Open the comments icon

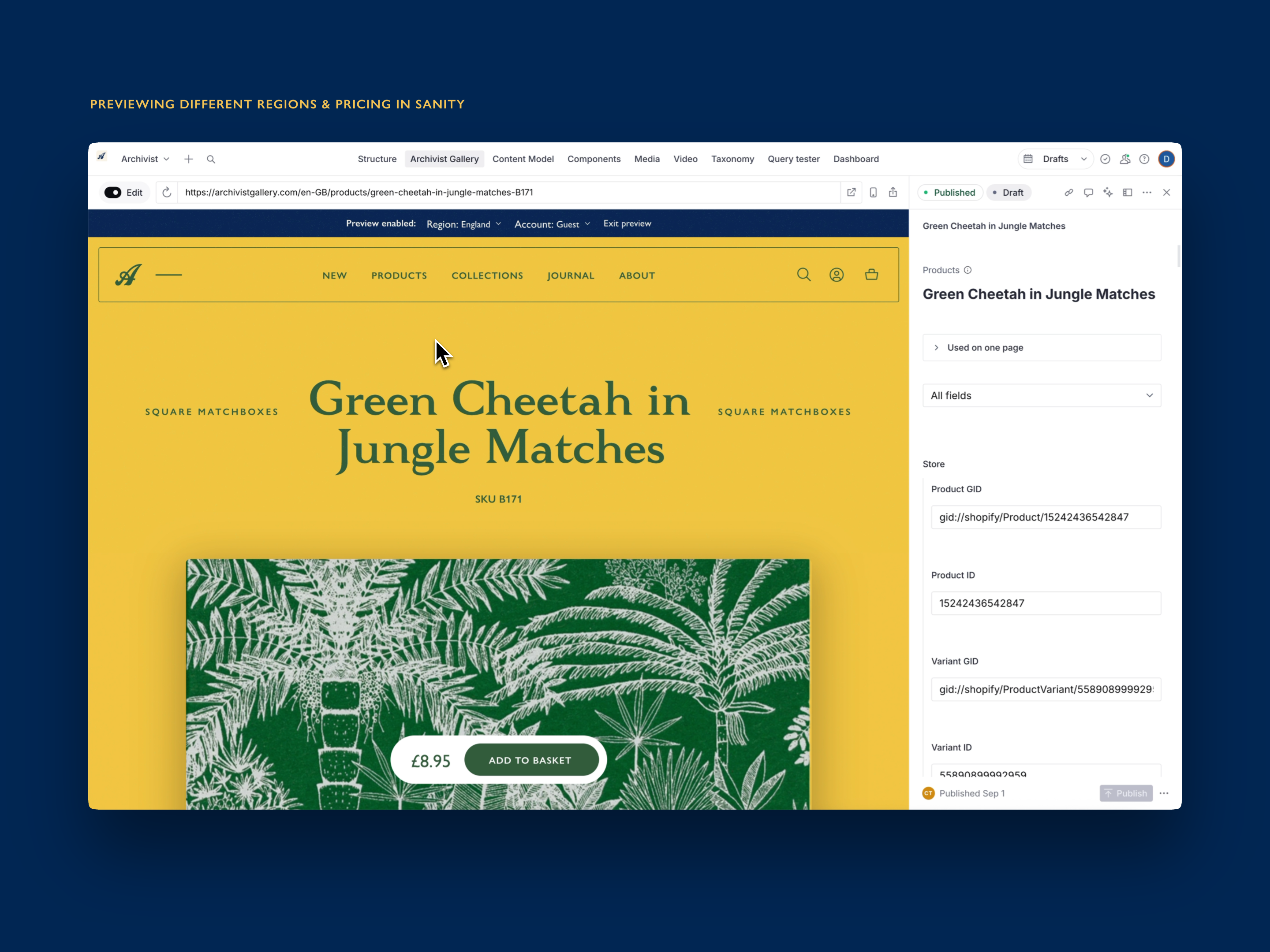(x=1088, y=192)
